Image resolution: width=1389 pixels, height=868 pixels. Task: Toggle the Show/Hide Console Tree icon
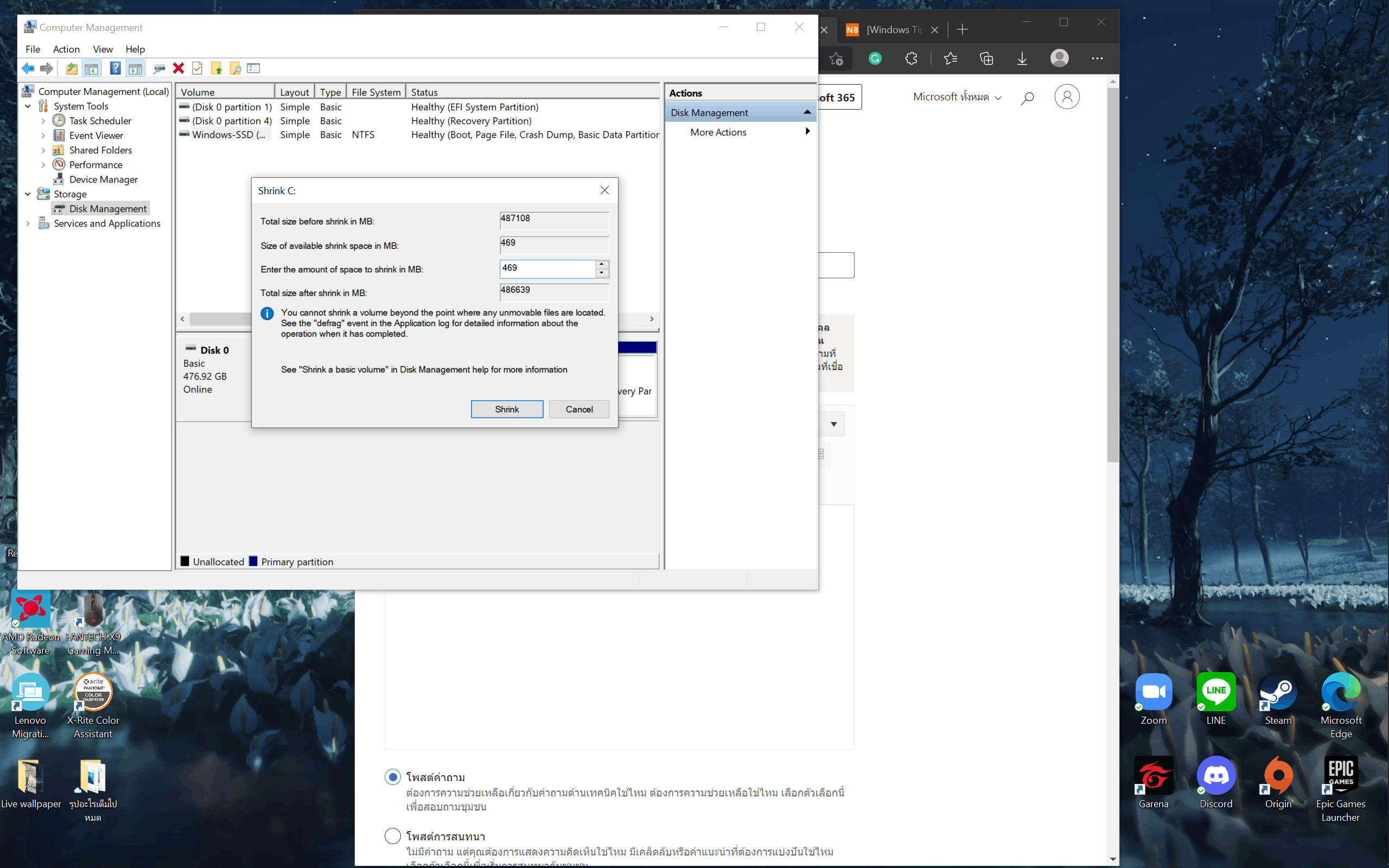tap(91, 68)
